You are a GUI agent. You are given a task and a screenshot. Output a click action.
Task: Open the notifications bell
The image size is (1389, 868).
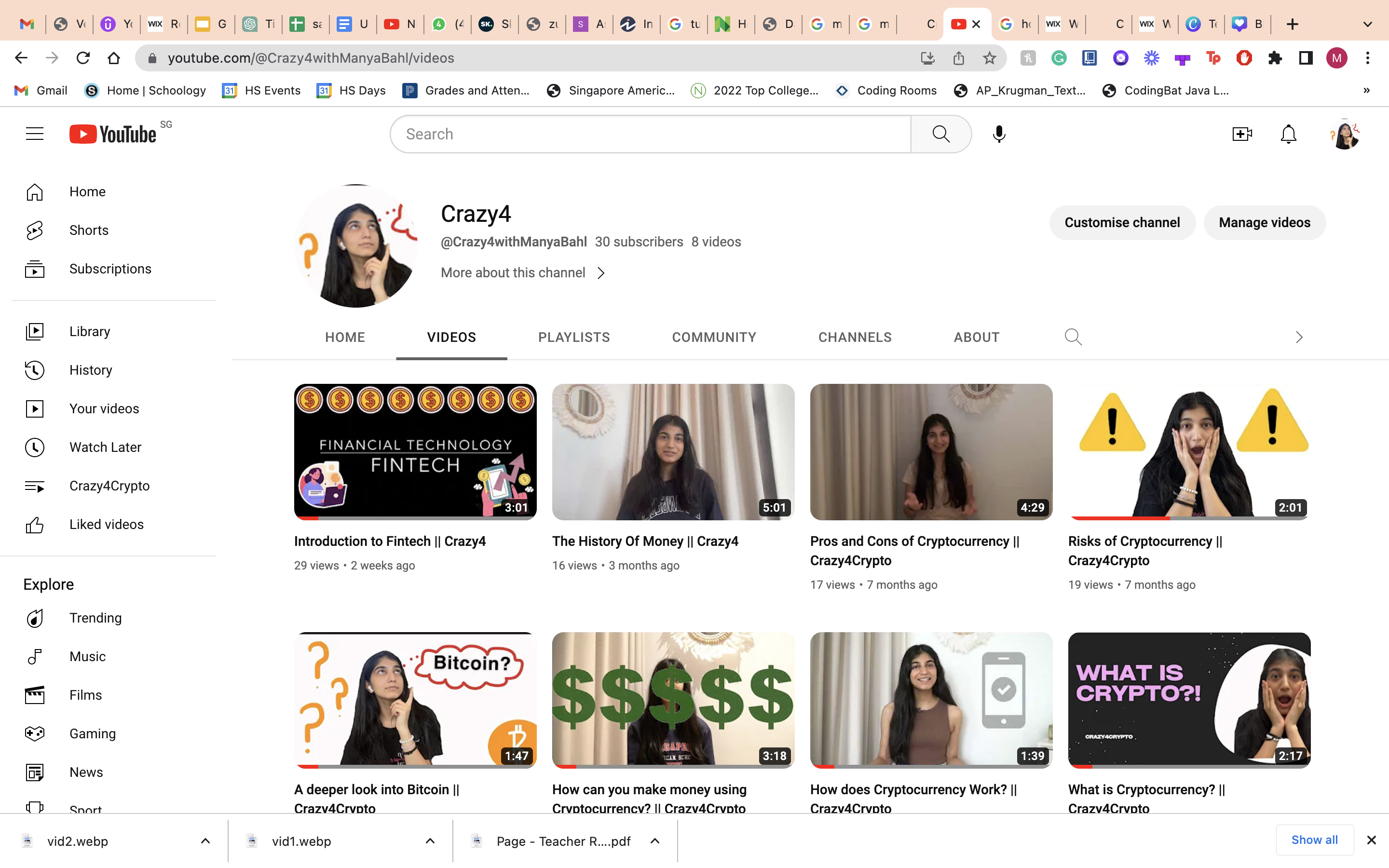[1289, 134]
